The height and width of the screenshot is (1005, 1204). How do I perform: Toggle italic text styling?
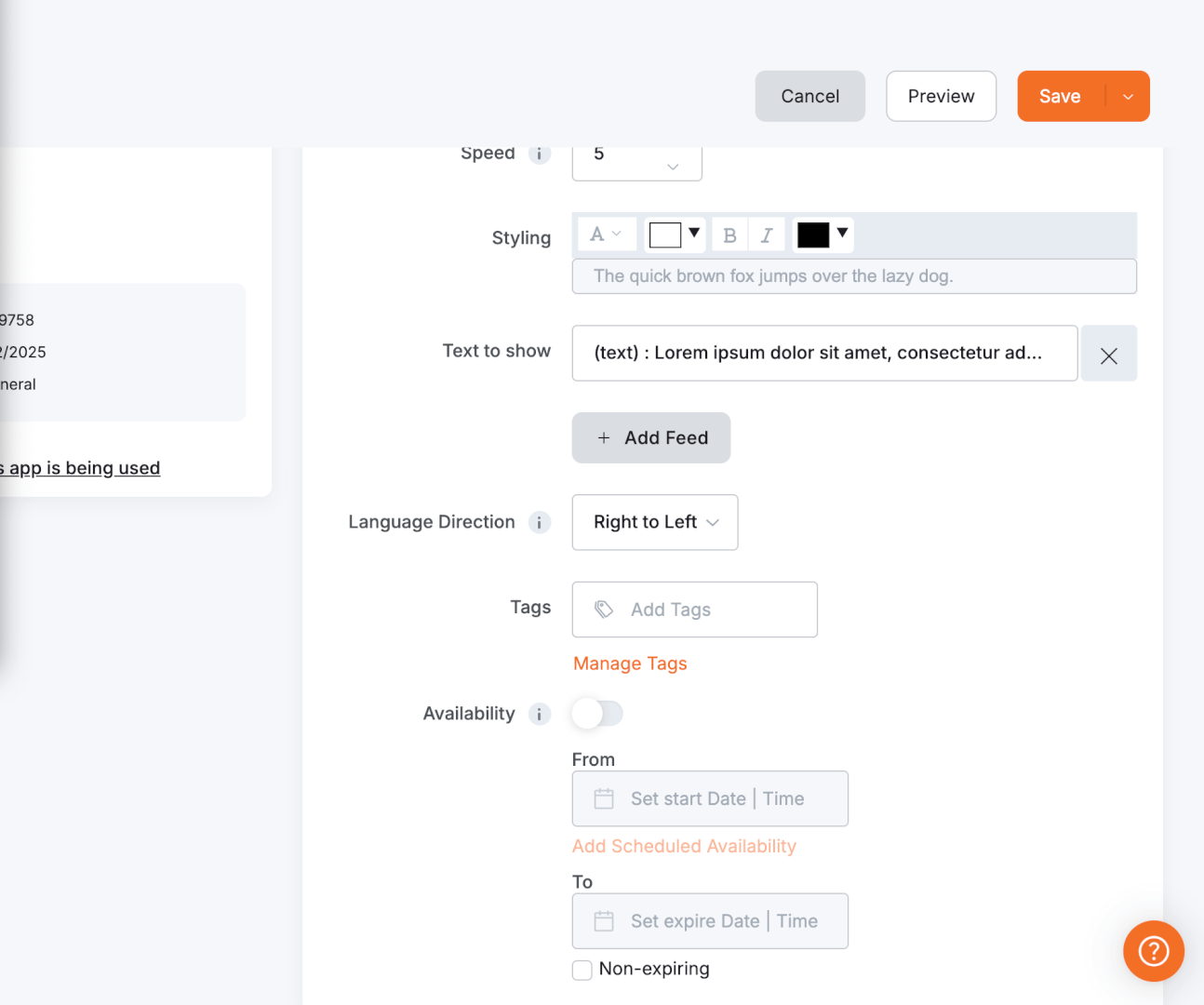coord(766,234)
